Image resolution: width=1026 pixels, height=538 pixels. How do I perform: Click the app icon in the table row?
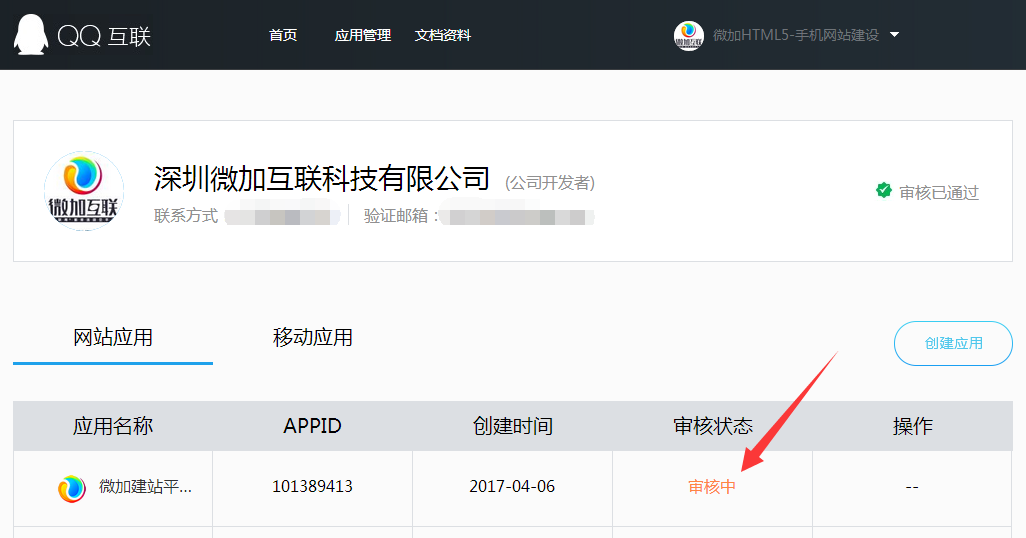tap(72, 487)
